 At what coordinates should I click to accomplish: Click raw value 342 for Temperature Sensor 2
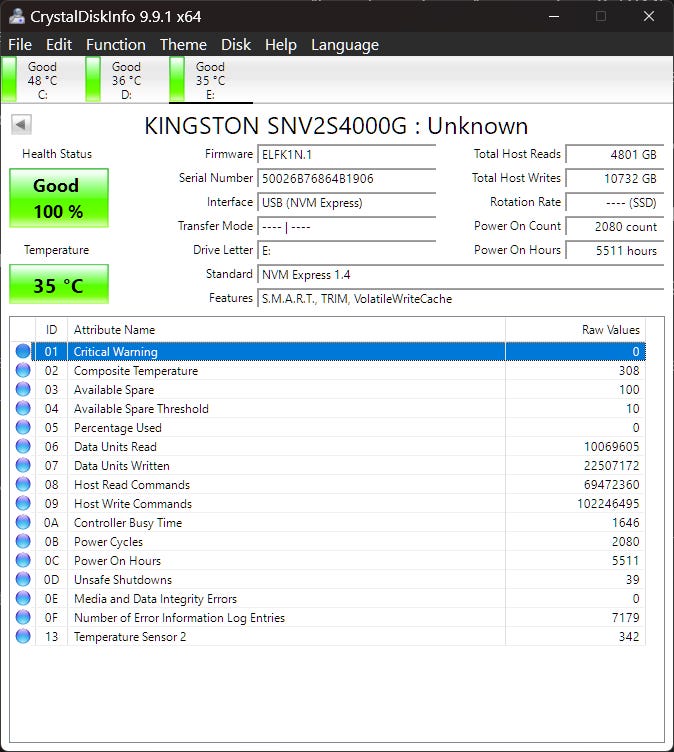[x=628, y=636]
